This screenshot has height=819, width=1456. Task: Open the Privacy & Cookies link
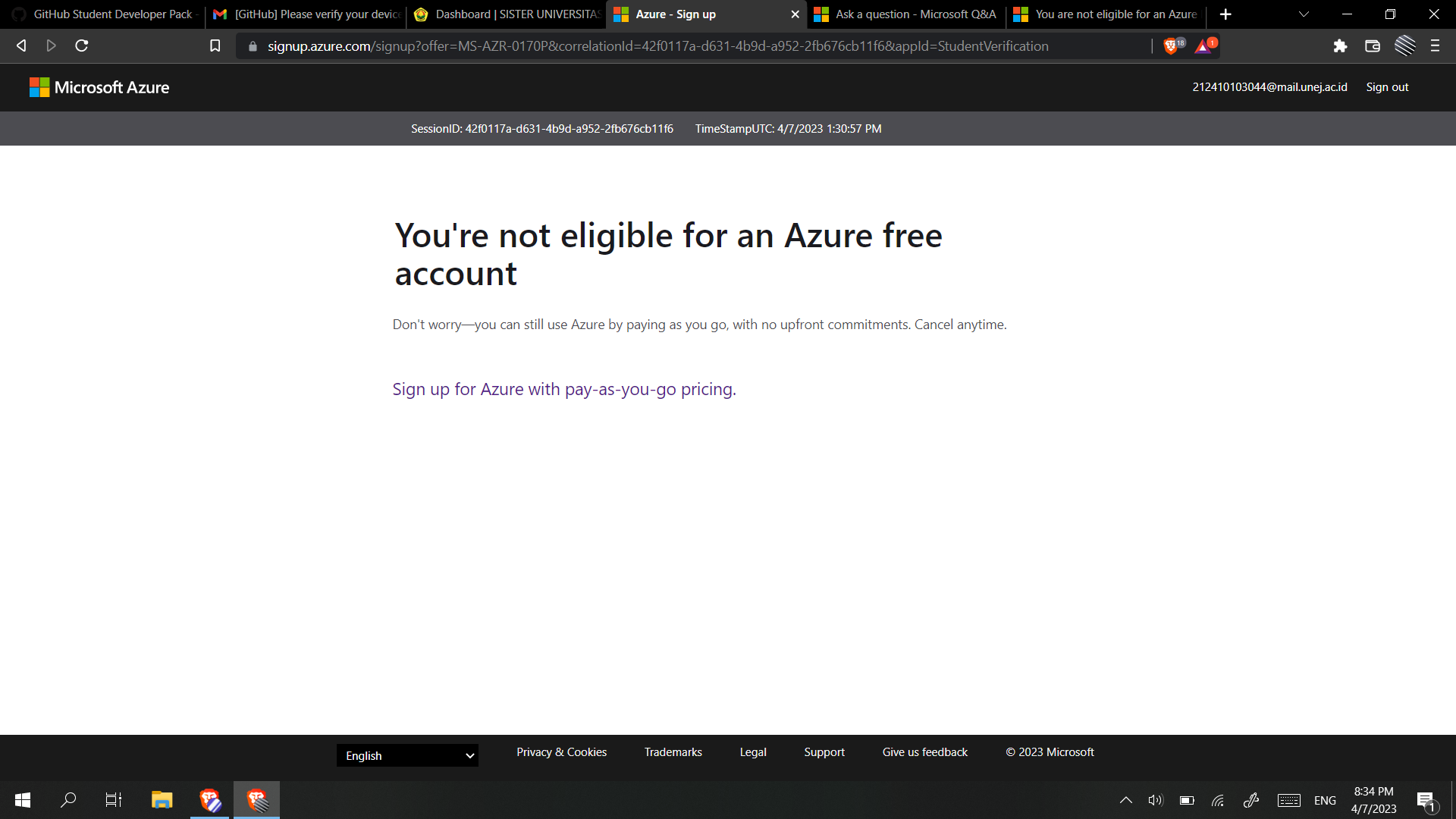pyautogui.click(x=561, y=752)
